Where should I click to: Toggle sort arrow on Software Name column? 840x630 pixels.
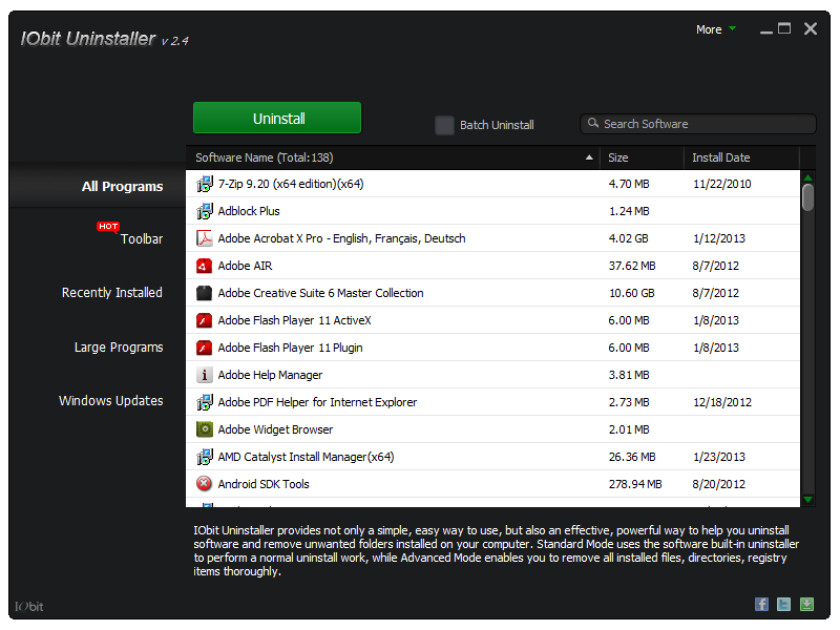[x=589, y=158]
